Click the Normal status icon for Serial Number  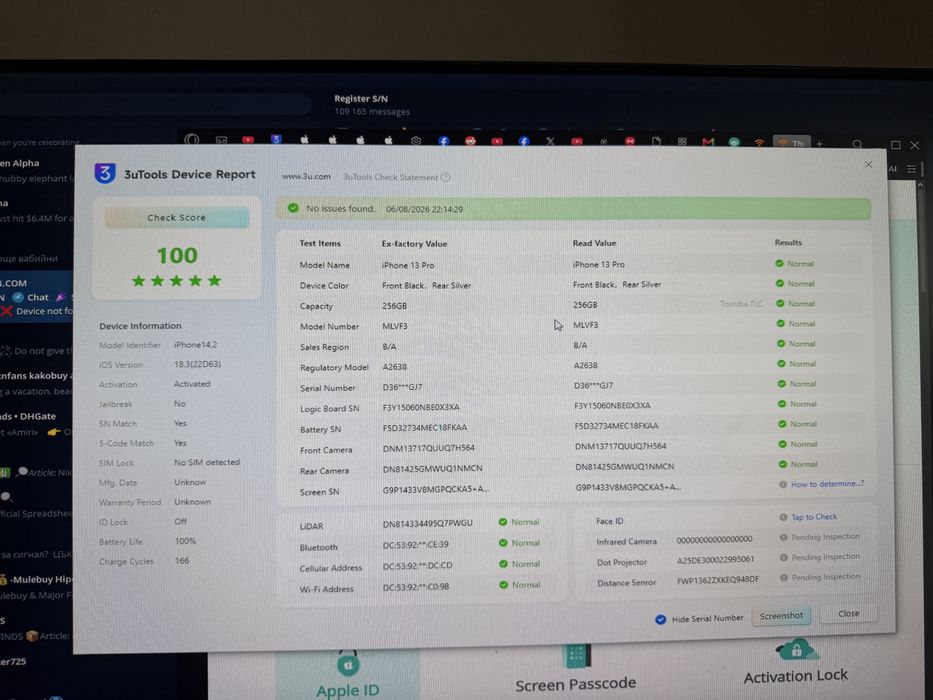click(x=781, y=383)
